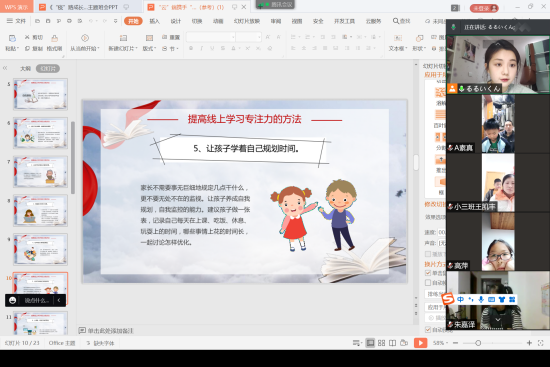550x367 pixels.
Task: Toggle the unchecked 自动 advance checkbox
Action: tap(428, 282)
